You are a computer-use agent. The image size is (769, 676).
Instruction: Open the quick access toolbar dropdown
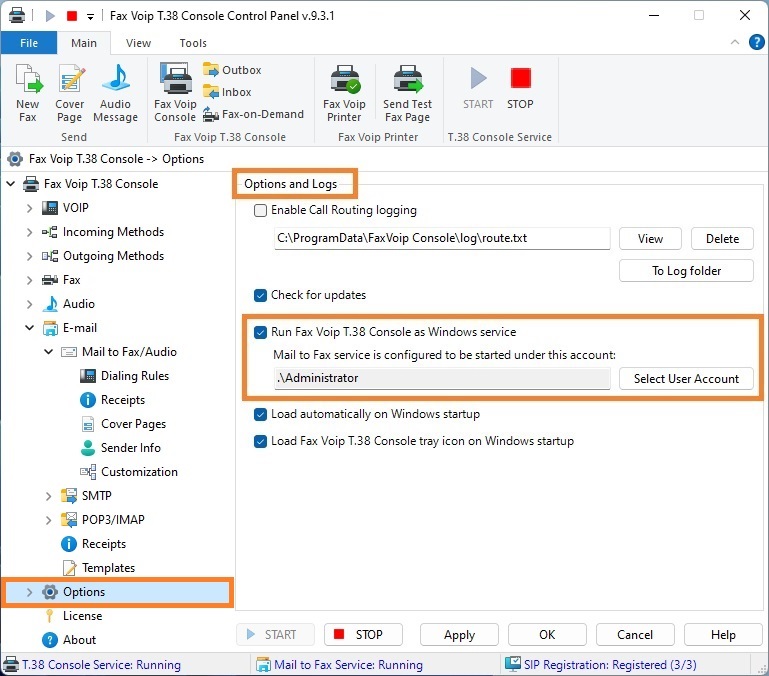91,17
